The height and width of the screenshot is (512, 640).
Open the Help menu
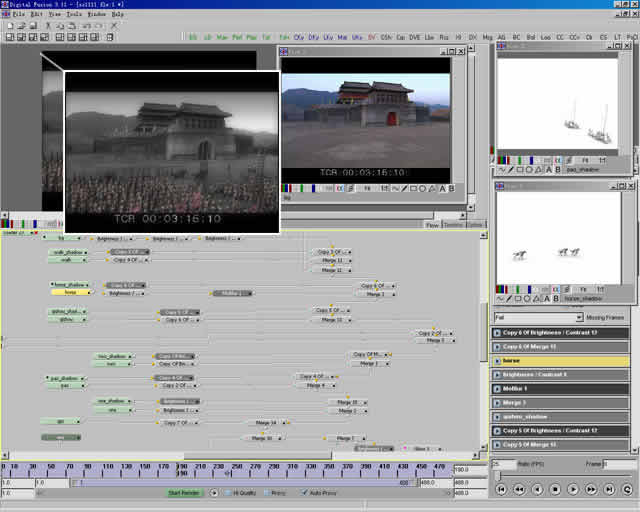point(118,14)
